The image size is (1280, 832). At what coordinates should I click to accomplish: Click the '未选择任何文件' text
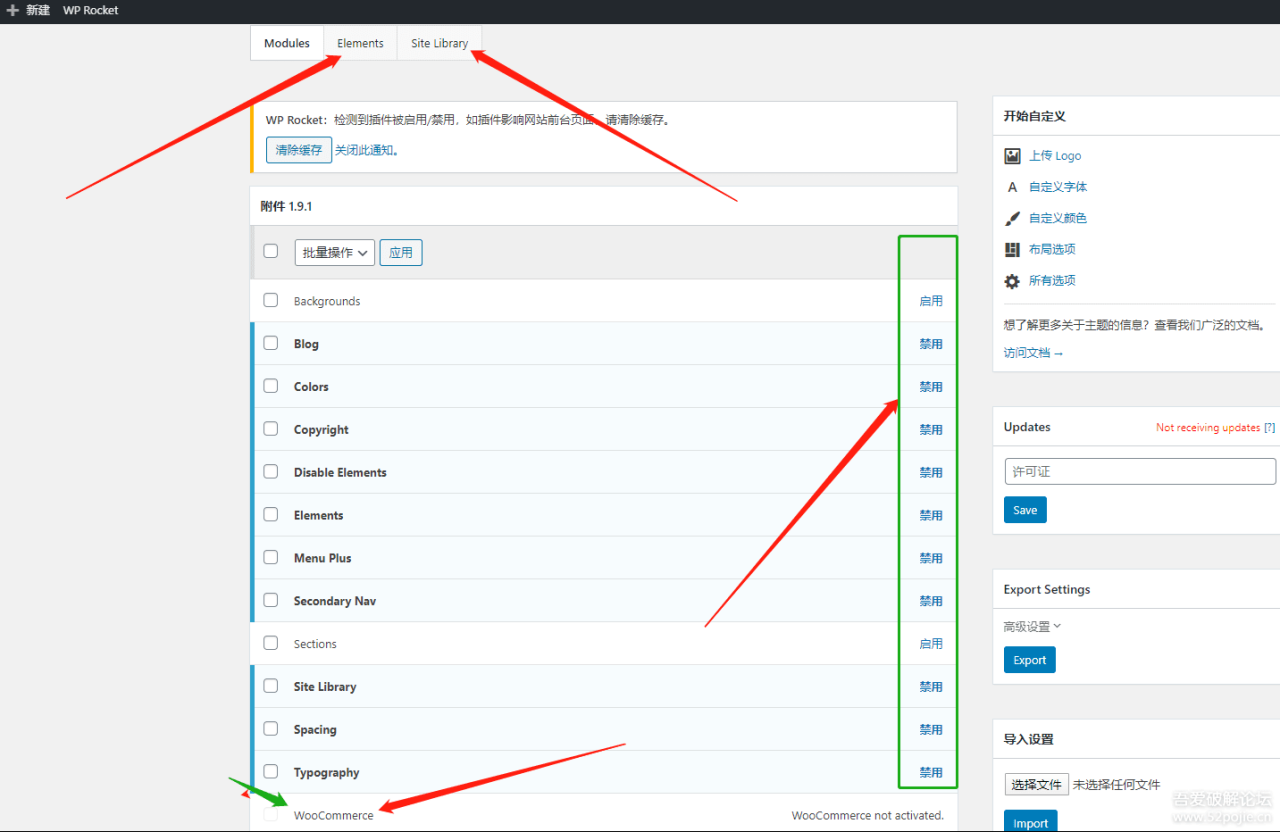(1116, 785)
